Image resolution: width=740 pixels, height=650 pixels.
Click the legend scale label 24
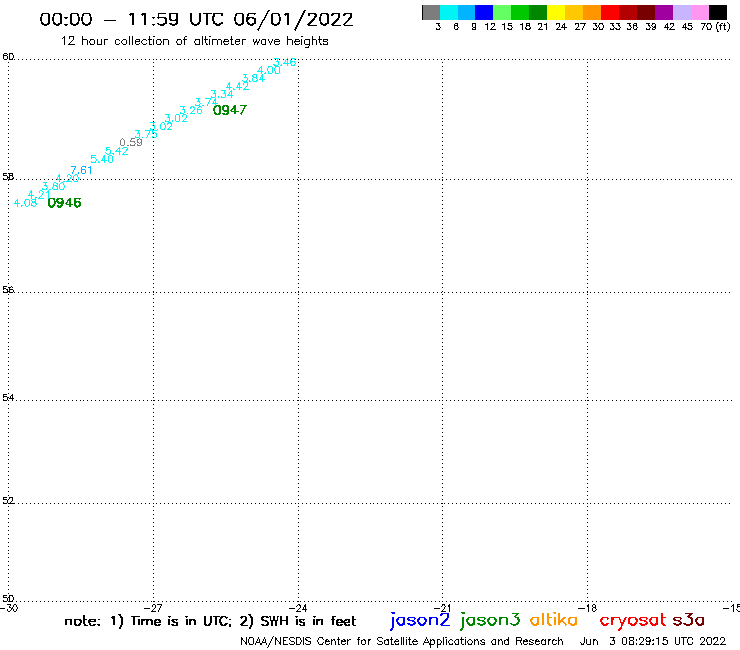coord(561,27)
